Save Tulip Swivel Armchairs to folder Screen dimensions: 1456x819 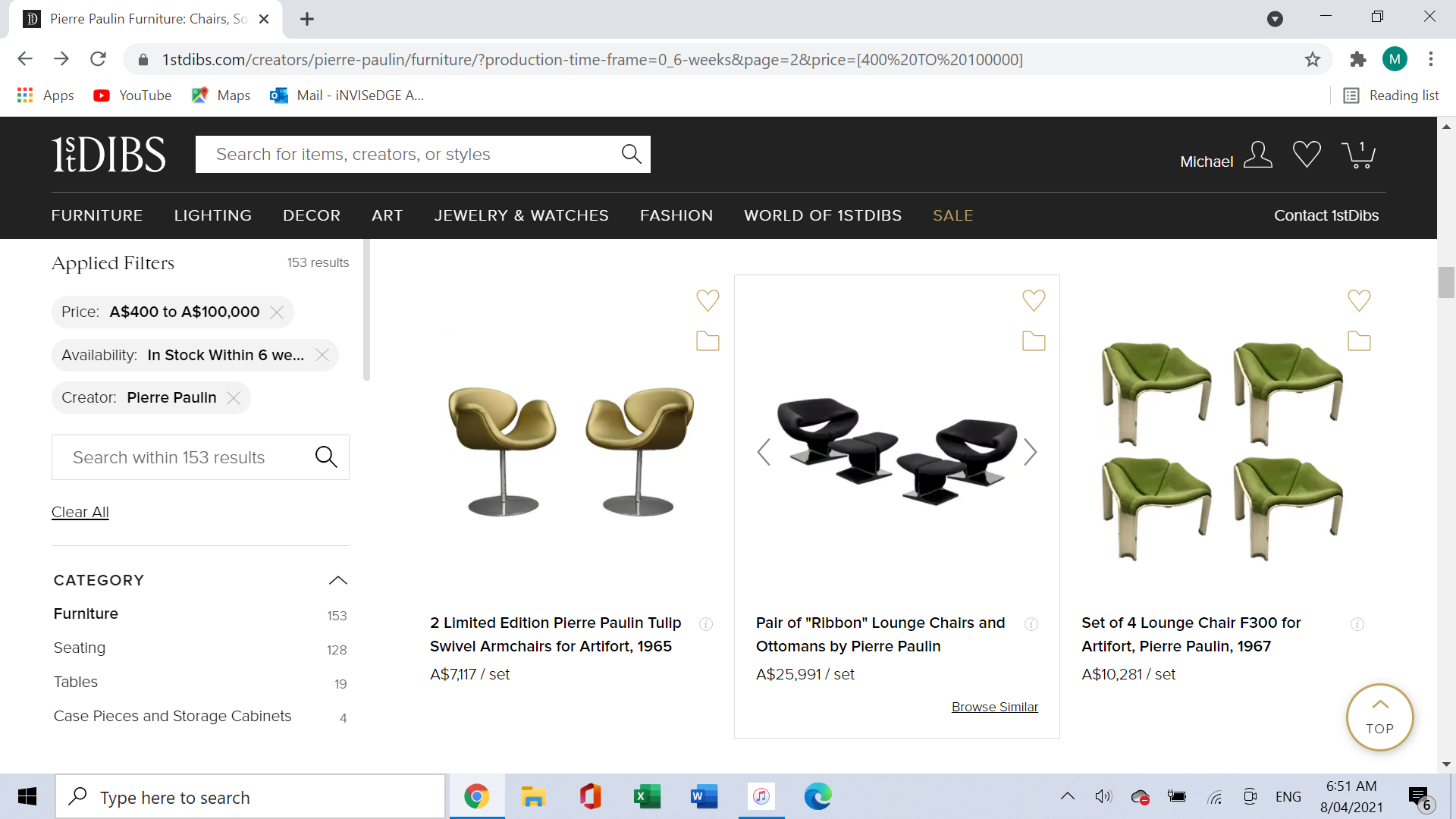pos(708,341)
